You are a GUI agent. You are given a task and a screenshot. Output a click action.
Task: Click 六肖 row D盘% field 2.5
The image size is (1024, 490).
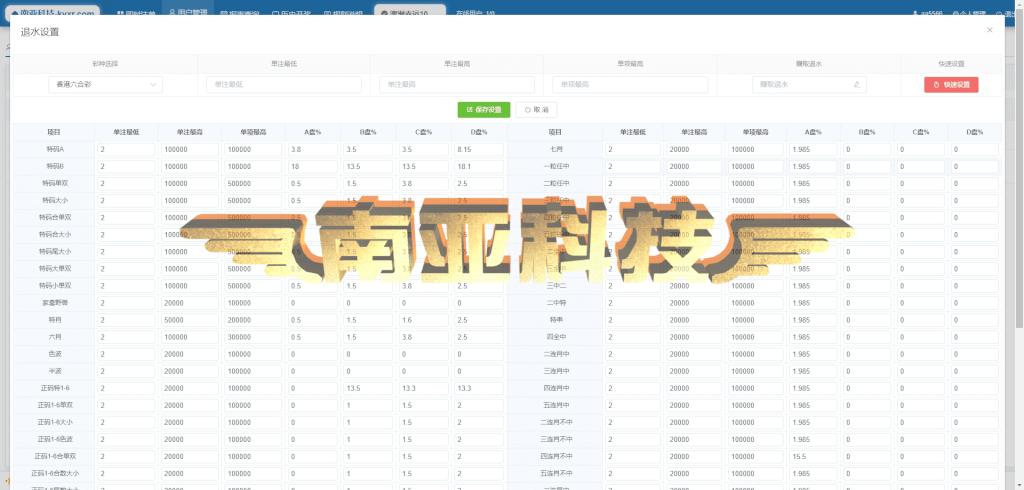click(479, 337)
